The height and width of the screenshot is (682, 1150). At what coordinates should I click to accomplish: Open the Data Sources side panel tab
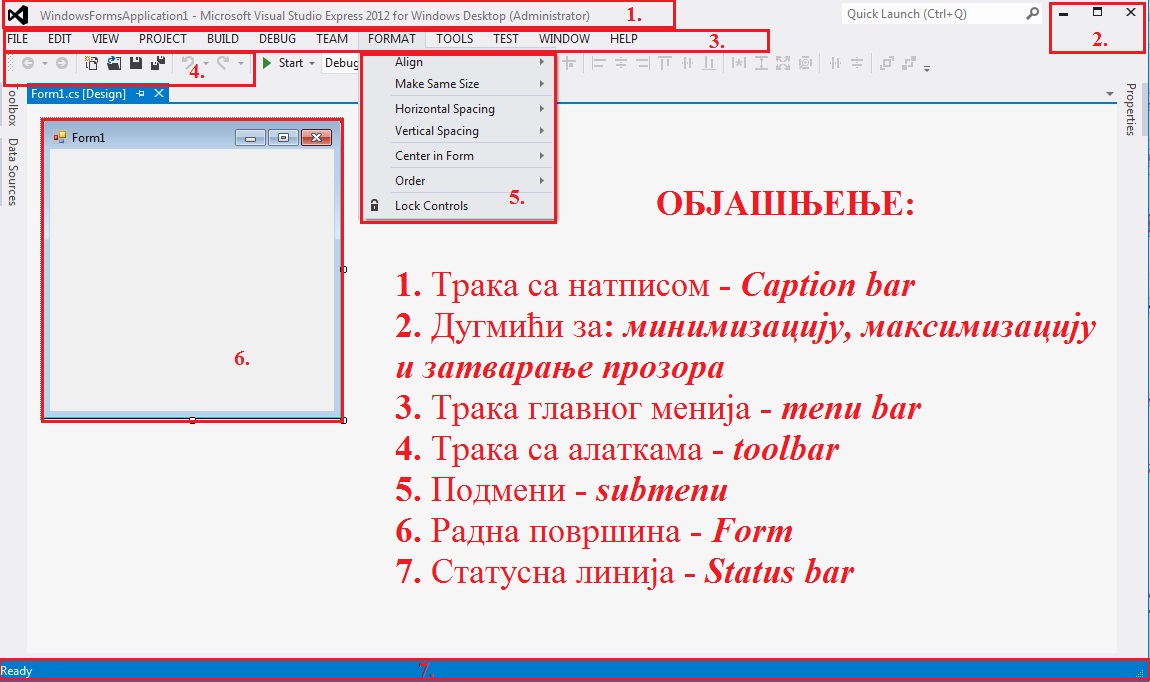(12, 172)
